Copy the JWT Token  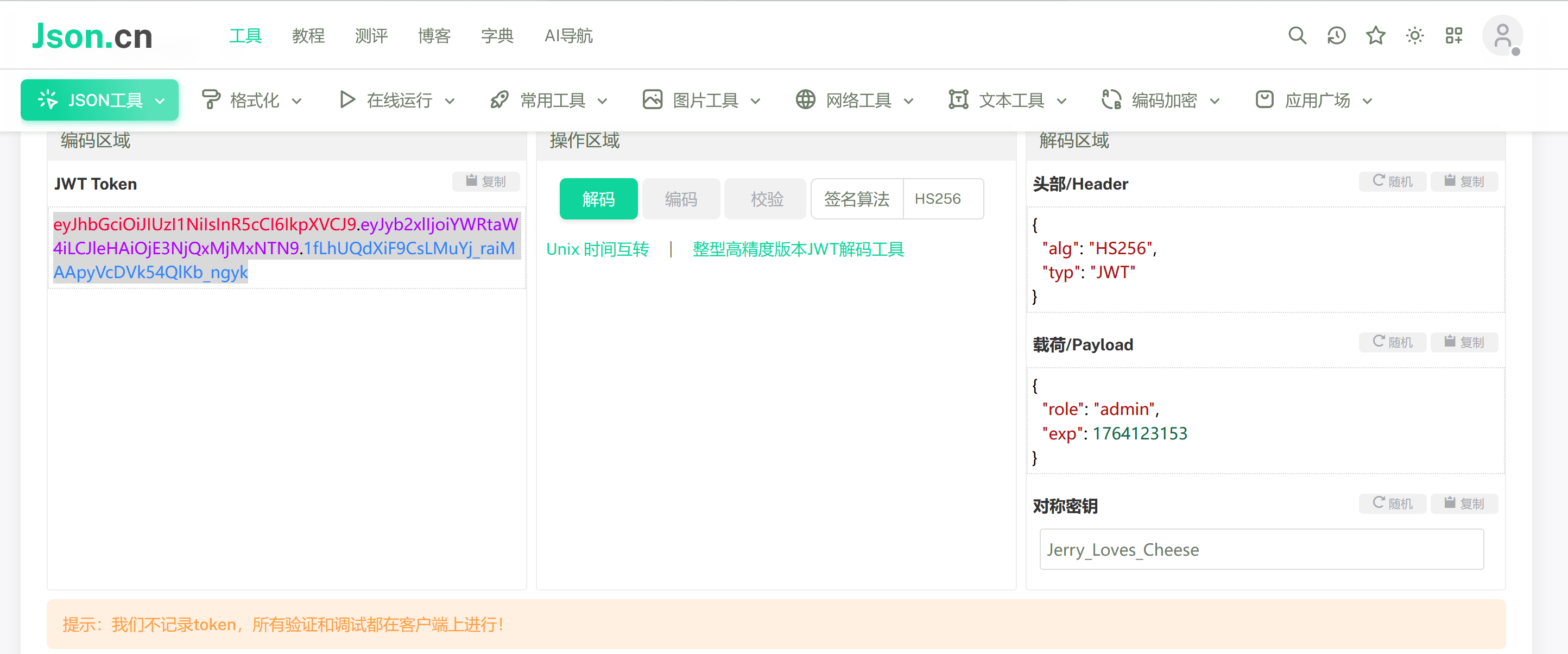[486, 181]
